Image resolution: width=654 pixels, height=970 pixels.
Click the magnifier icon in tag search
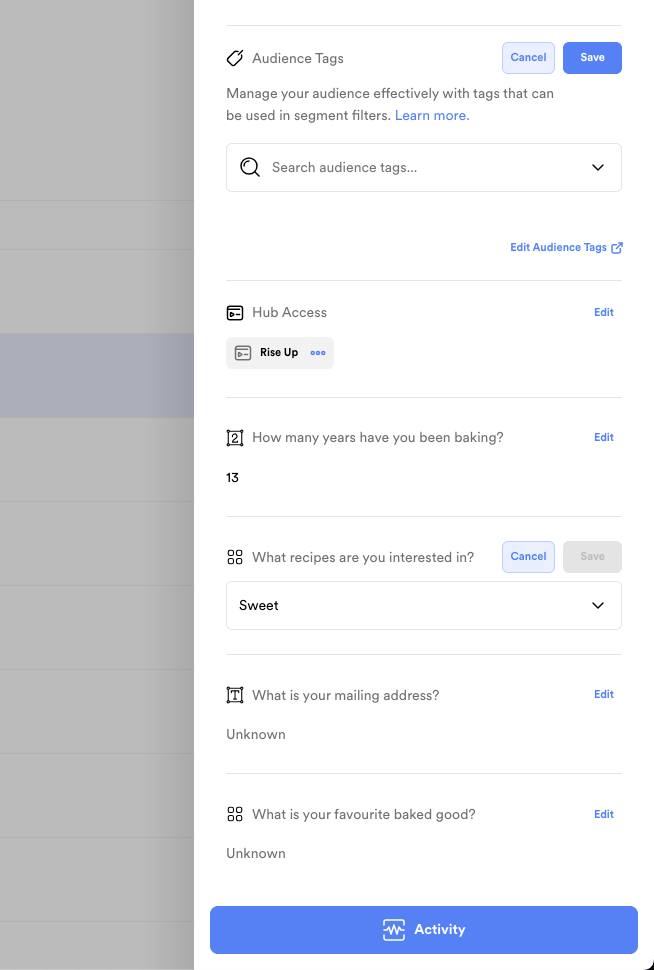tap(250, 167)
